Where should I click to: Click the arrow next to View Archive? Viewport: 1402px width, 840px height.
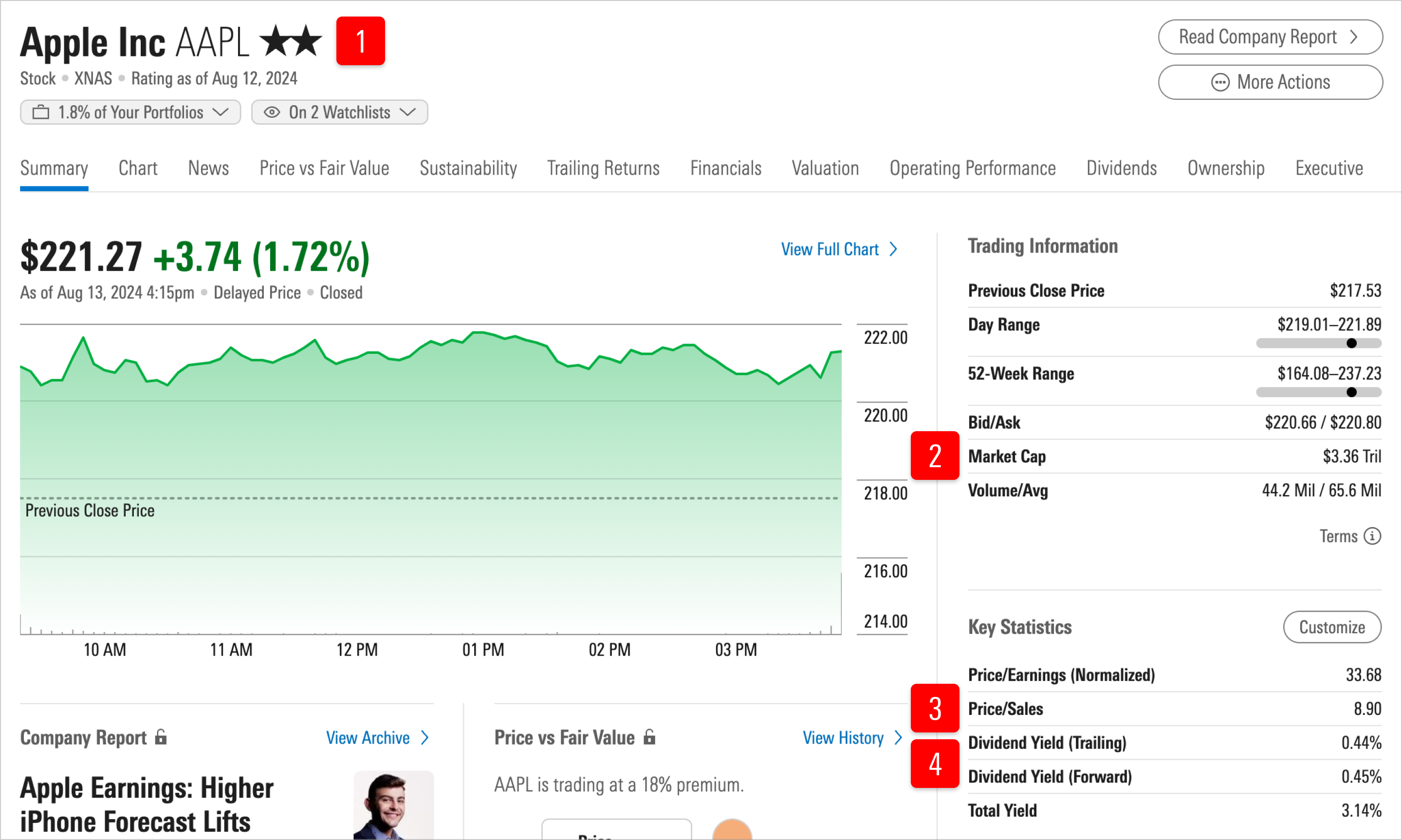point(425,737)
